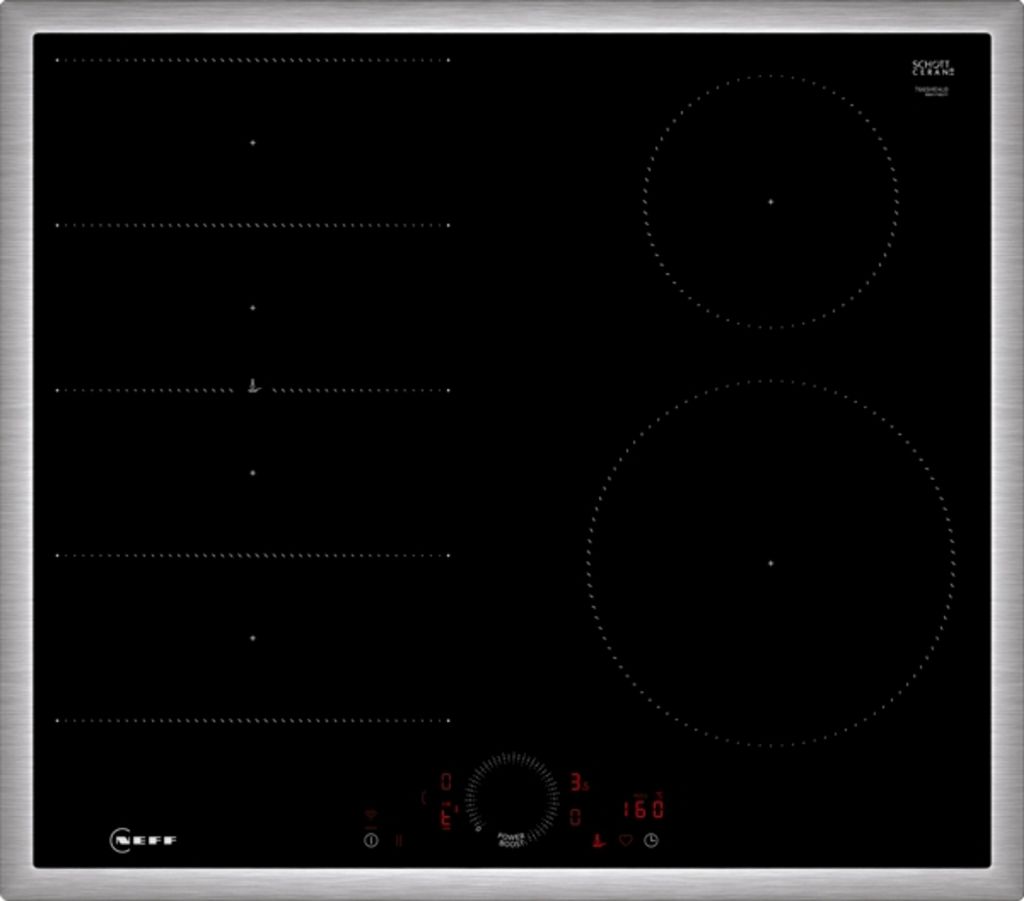Tap the large lower-right round cooking zone center
1024x901 pixels.
(770, 563)
